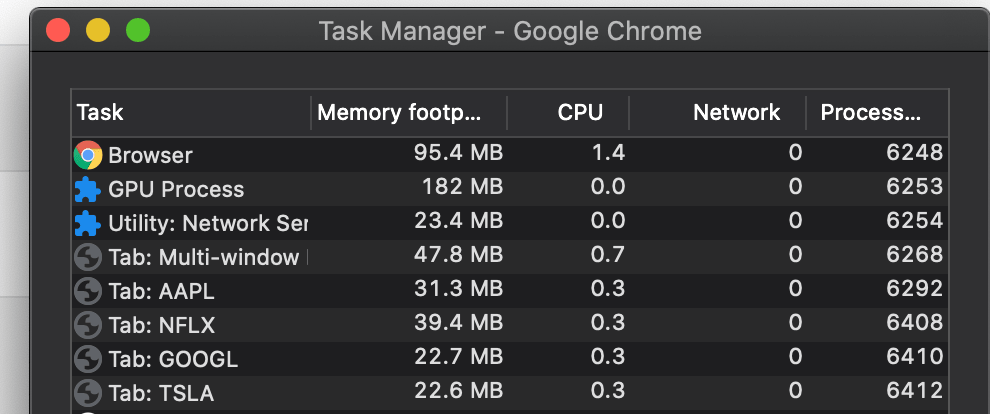Click the puzzle icon for Utility: Network Service
The image size is (990, 414).
click(x=88, y=223)
